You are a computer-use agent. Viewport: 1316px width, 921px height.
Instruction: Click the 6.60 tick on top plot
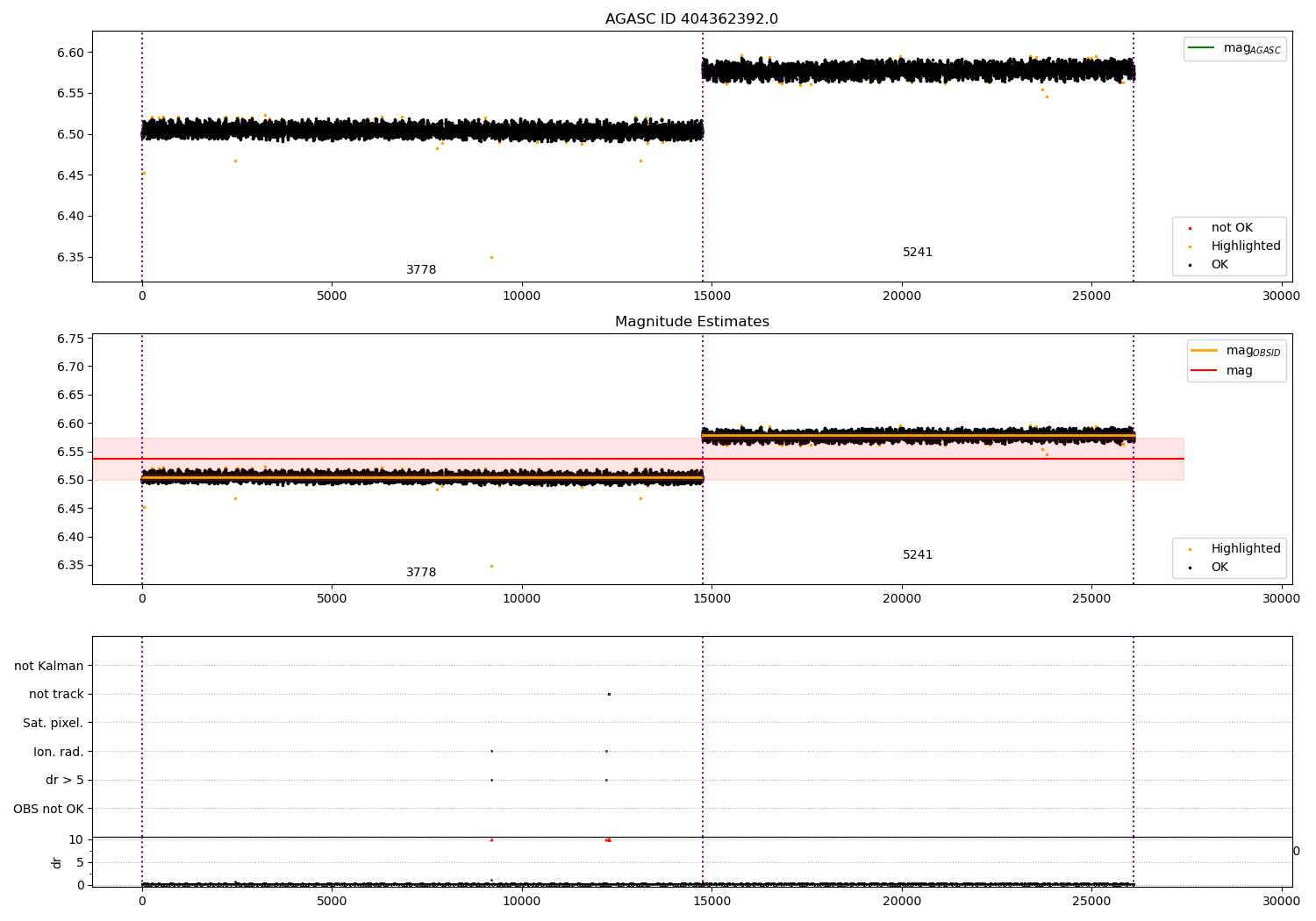(x=71, y=53)
